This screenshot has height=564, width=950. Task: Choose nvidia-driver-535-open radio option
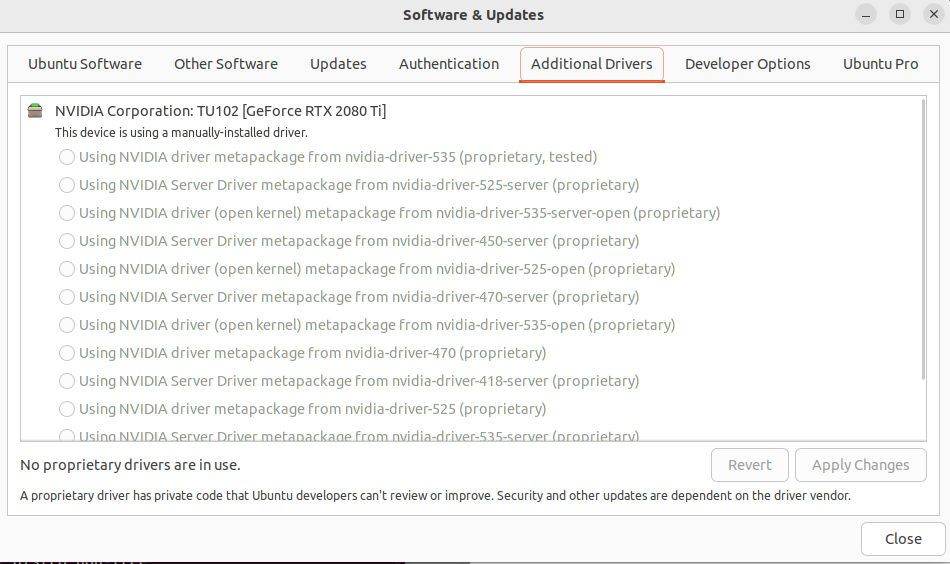pyautogui.click(x=67, y=325)
